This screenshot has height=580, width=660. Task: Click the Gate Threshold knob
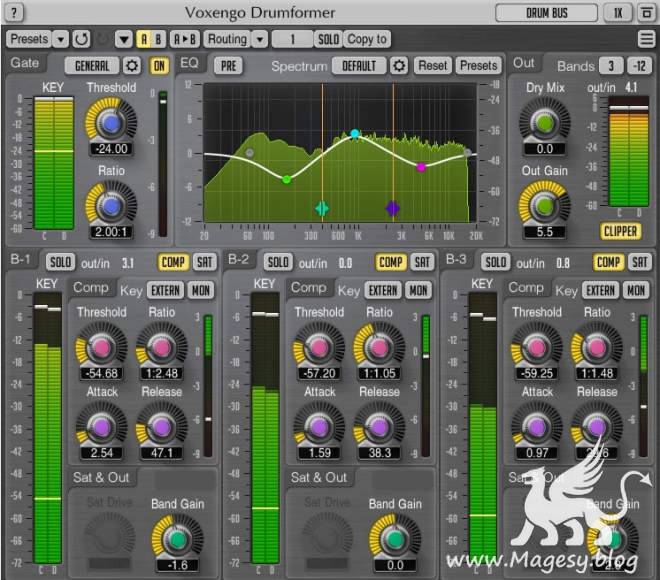[x=111, y=122]
